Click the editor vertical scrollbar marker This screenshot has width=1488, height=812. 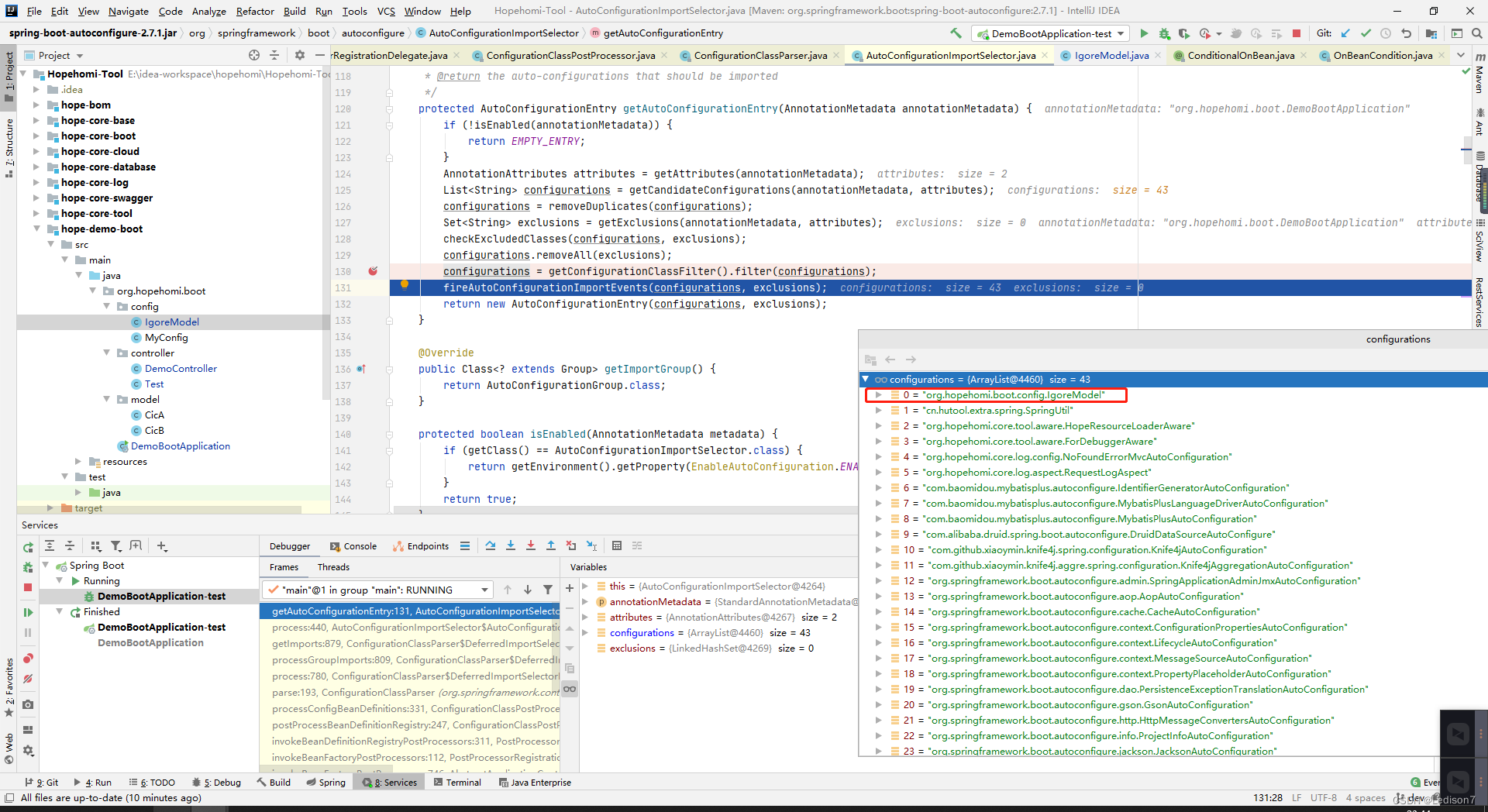tap(1466, 149)
